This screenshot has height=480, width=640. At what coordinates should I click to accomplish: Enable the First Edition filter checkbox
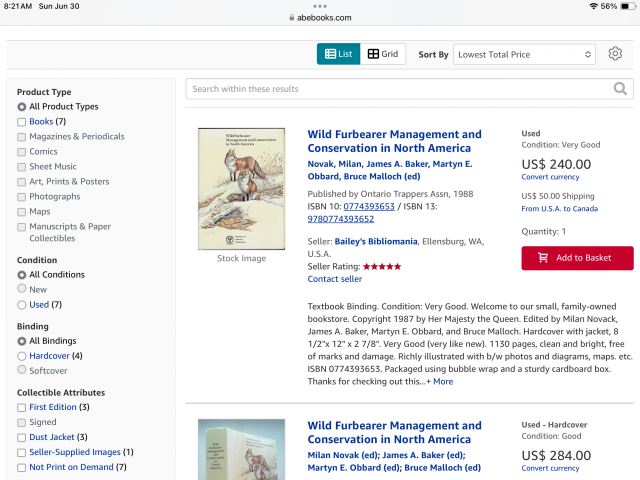pos(22,407)
